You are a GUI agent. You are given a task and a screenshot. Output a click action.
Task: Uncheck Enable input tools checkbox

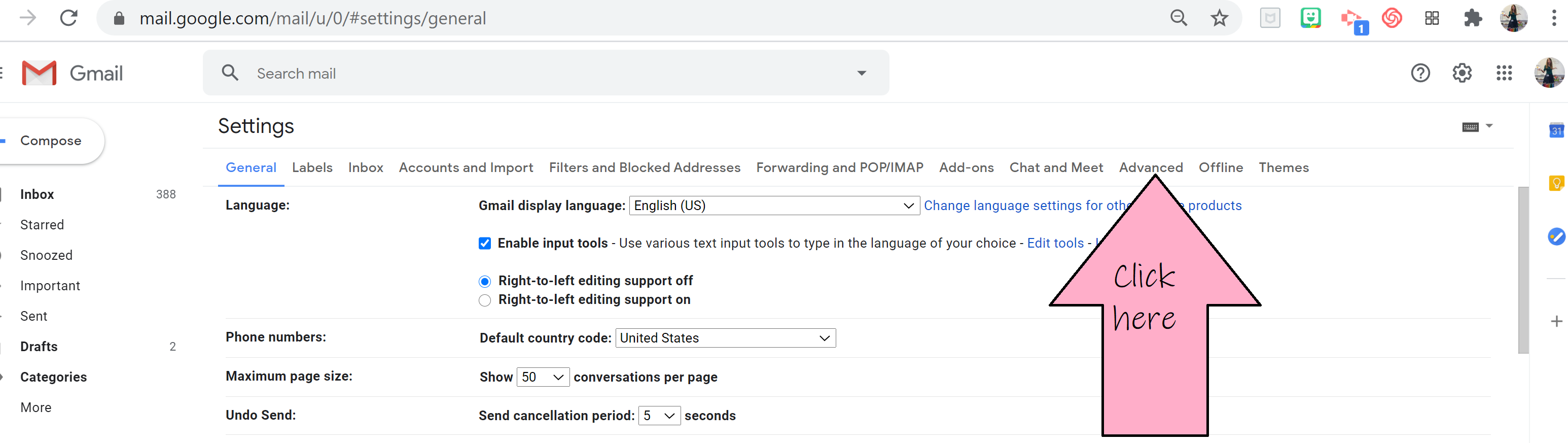tap(484, 244)
